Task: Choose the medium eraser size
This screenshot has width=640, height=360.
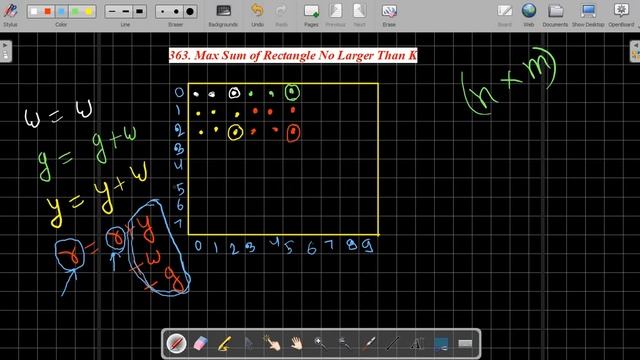Action: click(x=176, y=11)
